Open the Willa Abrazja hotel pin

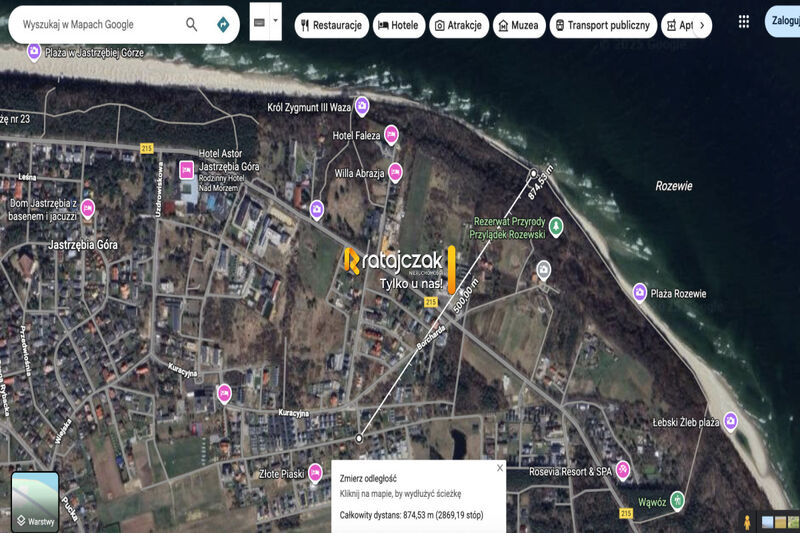click(x=395, y=173)
